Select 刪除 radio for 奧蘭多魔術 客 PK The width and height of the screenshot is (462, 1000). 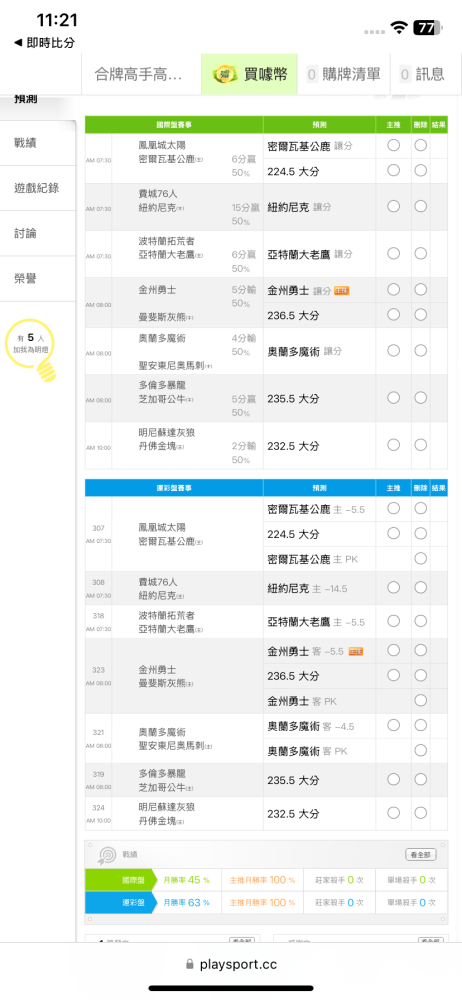pos(420,749)
